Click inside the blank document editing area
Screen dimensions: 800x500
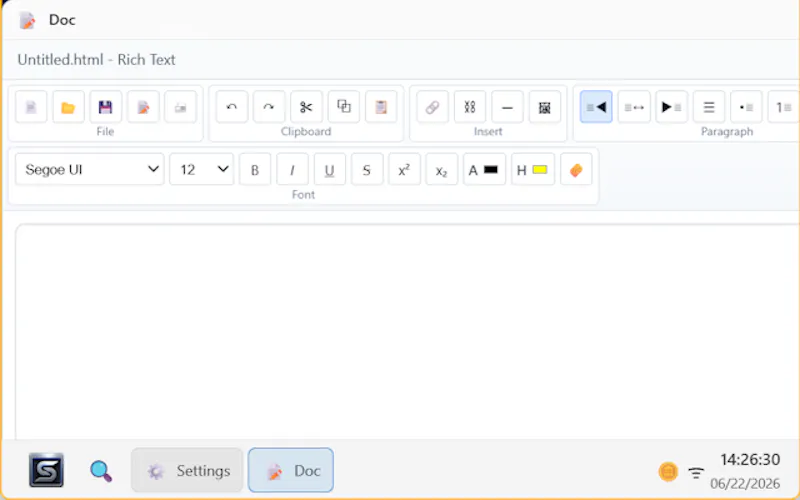tap(407, 332)
